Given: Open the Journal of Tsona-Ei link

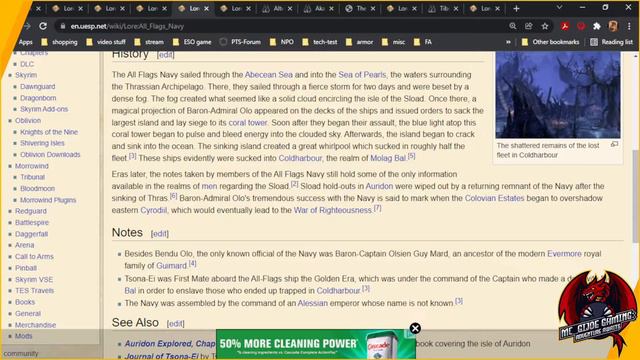Looking at the screenshot, I should [161, 356].
